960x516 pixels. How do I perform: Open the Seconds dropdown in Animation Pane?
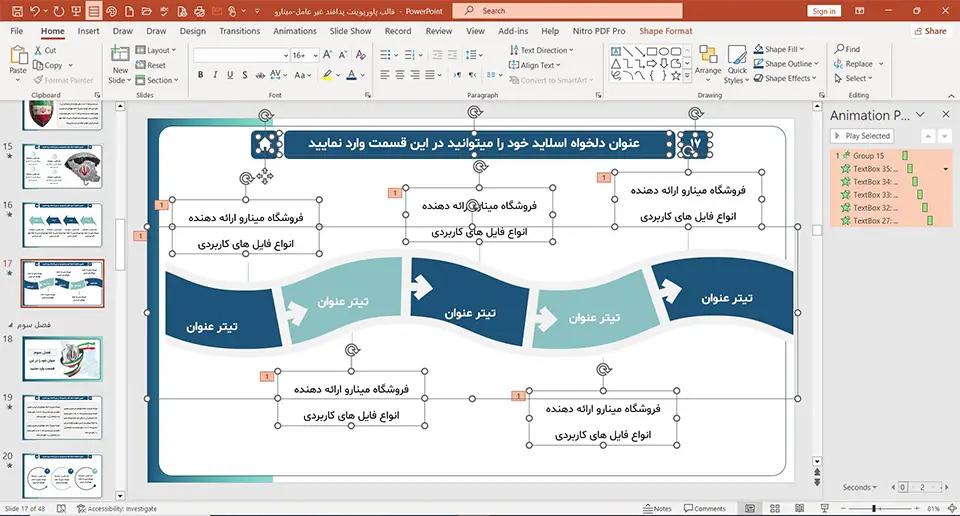860,487
